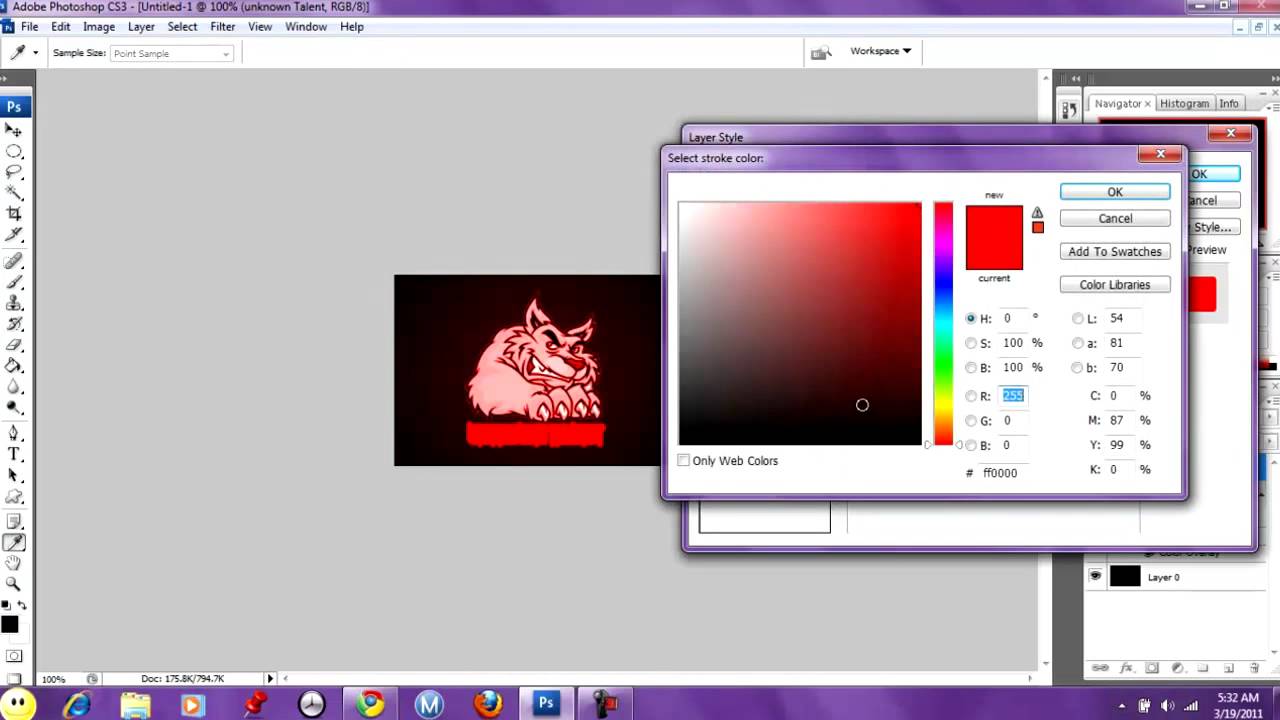Toggle visibility of Layer 0
This screenshot has height=720, width=1280.
pos(1095,577)
